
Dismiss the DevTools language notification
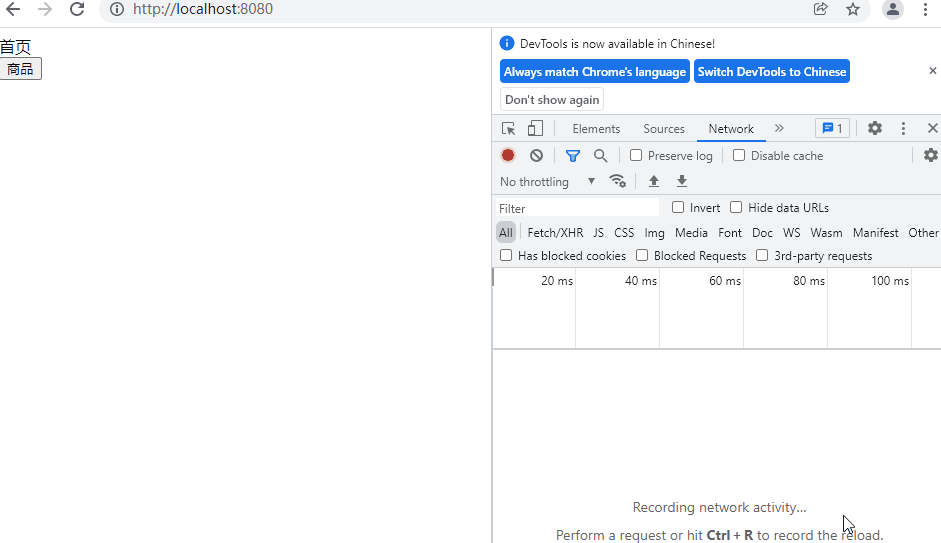[933, 71]
